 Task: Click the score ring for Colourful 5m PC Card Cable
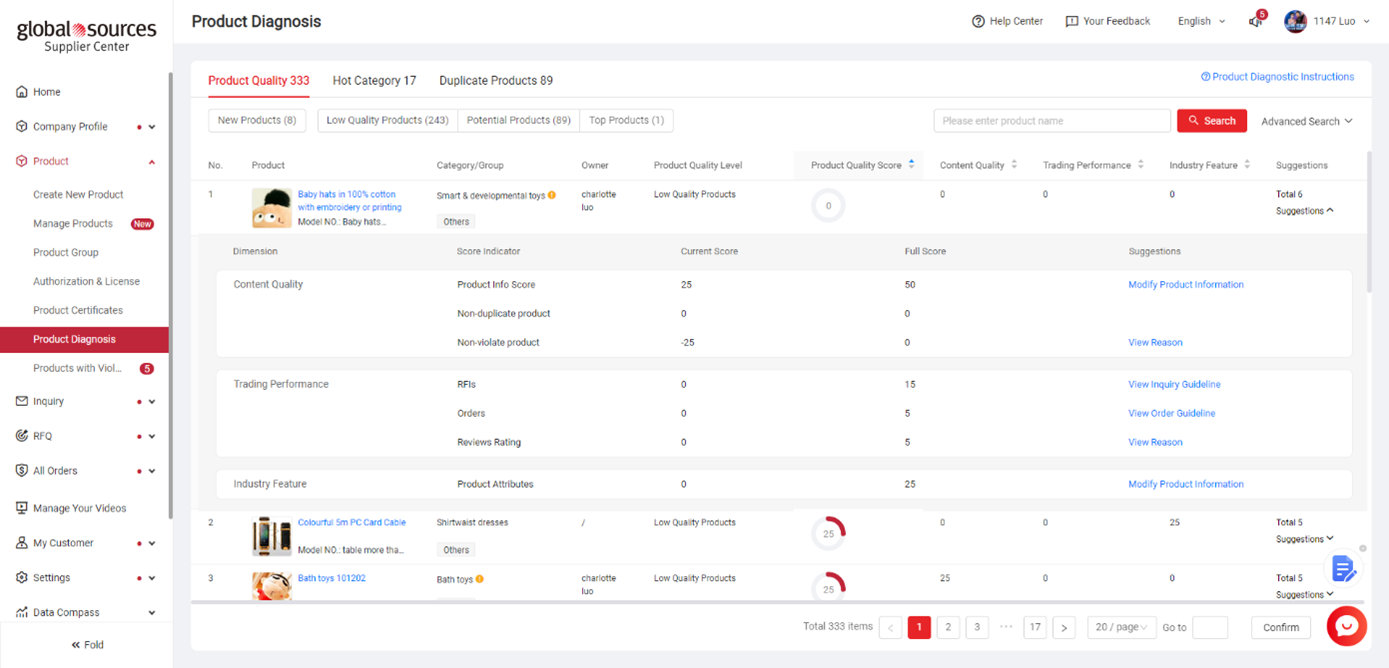tap(828, 534)
